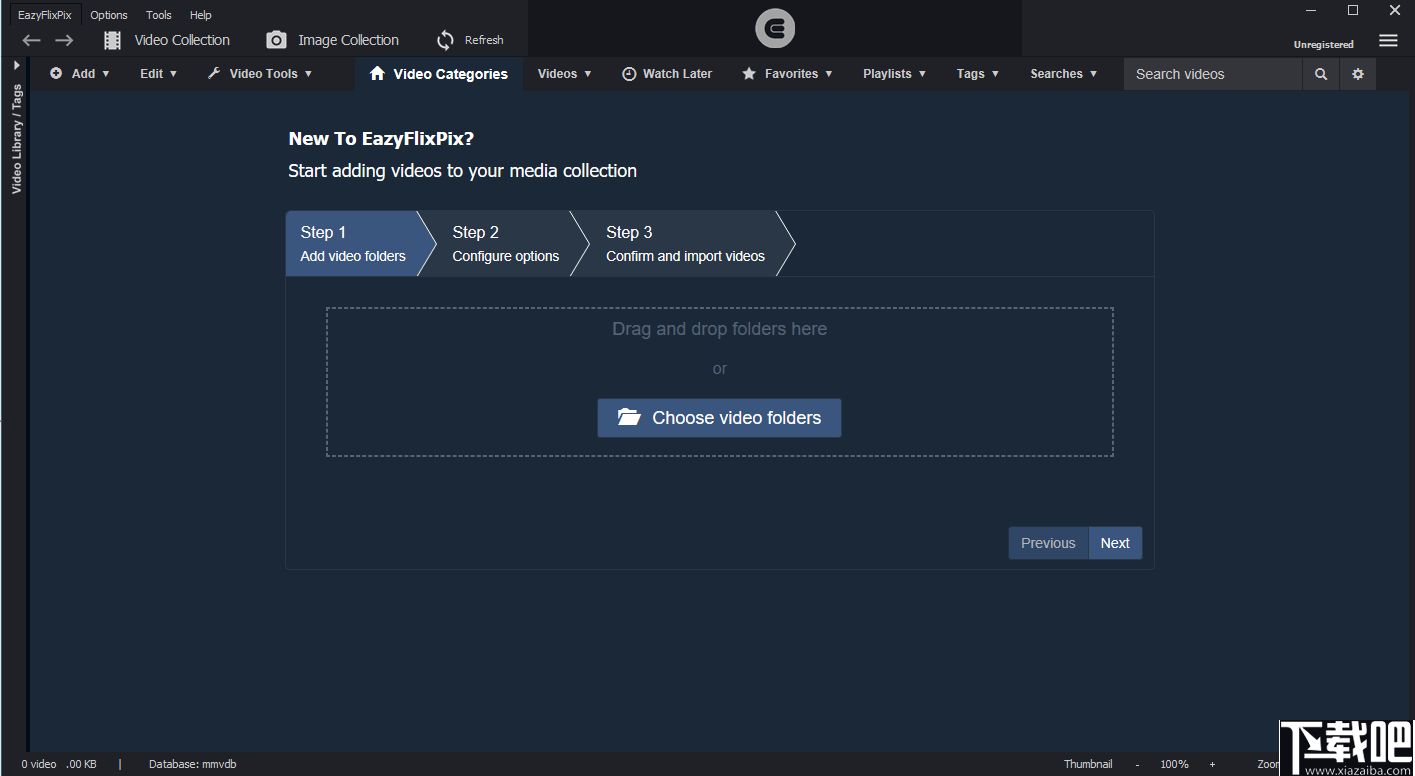The width and height of the screenshot is (1415, 776).
Task: Maximize the EazyFlixPix window
Action: click(1353, 11)
